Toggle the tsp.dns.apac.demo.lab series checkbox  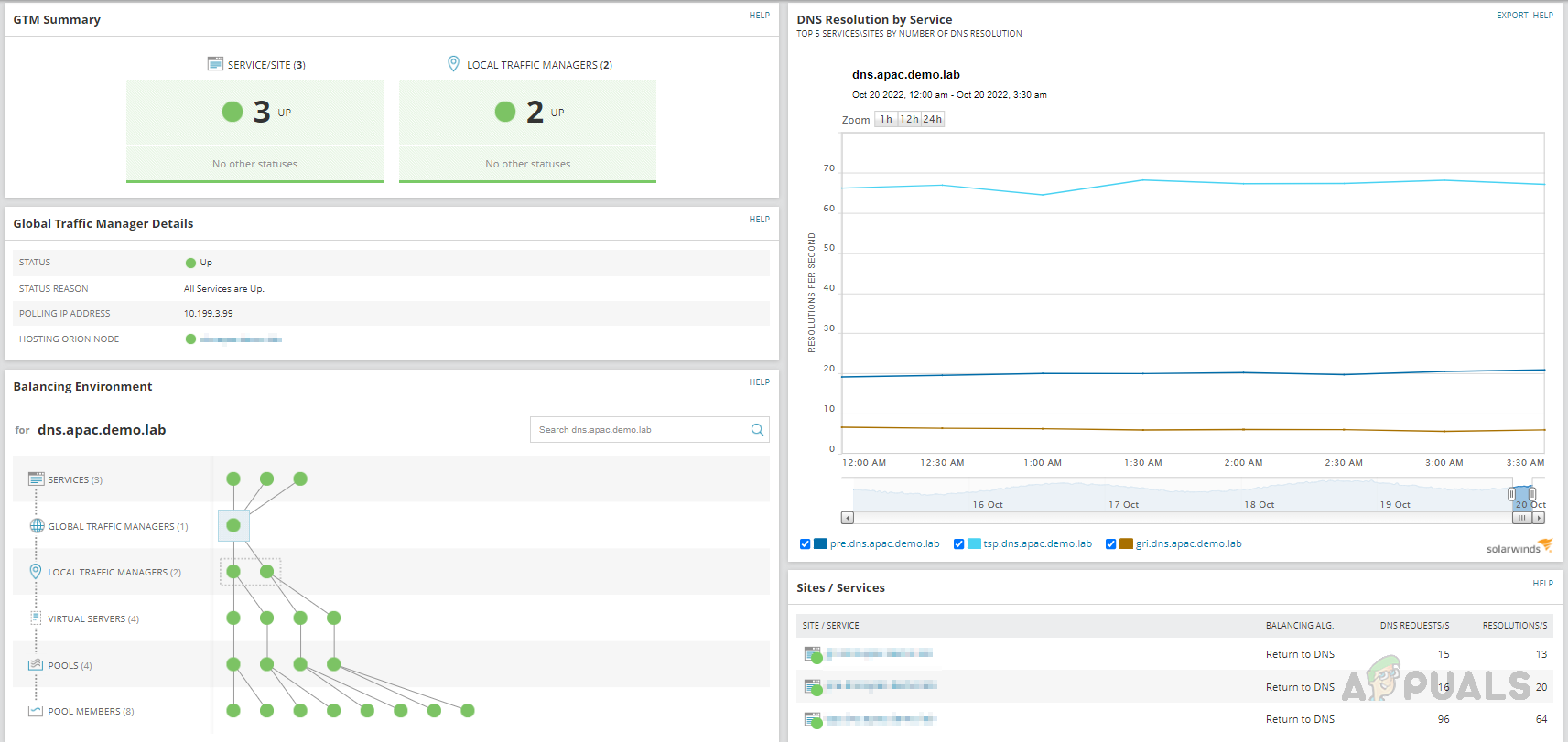(x=958, y=543)
